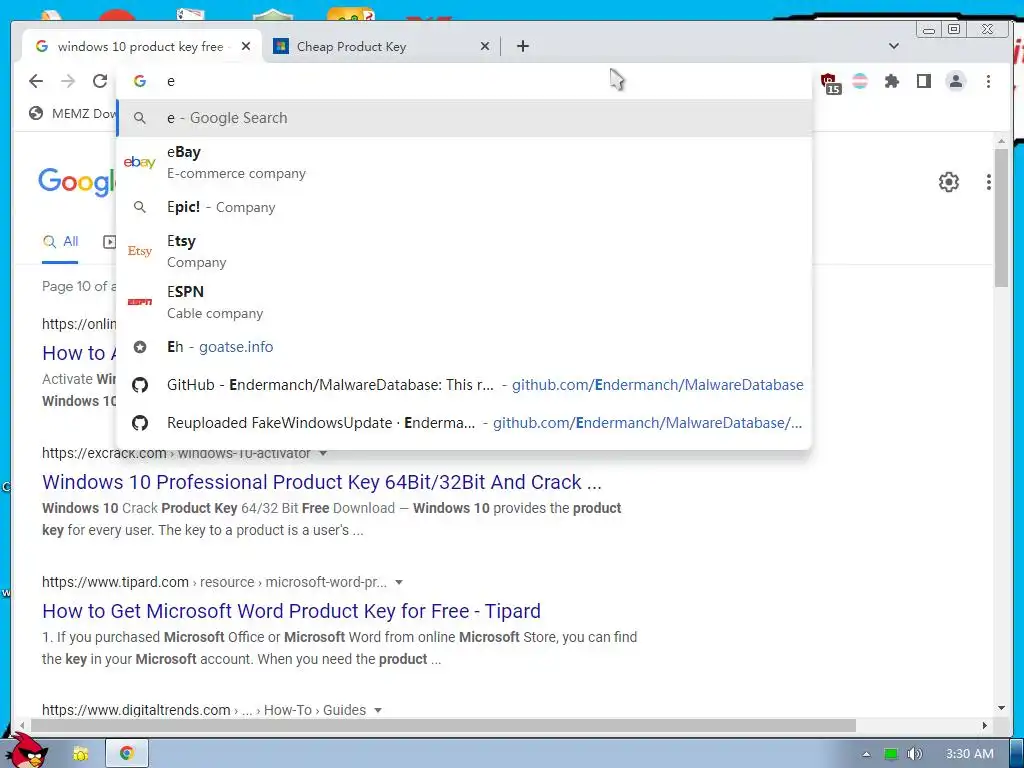Expand digitaltrends.com result options arrow
Screen dimensions: 1024x768
377,711
